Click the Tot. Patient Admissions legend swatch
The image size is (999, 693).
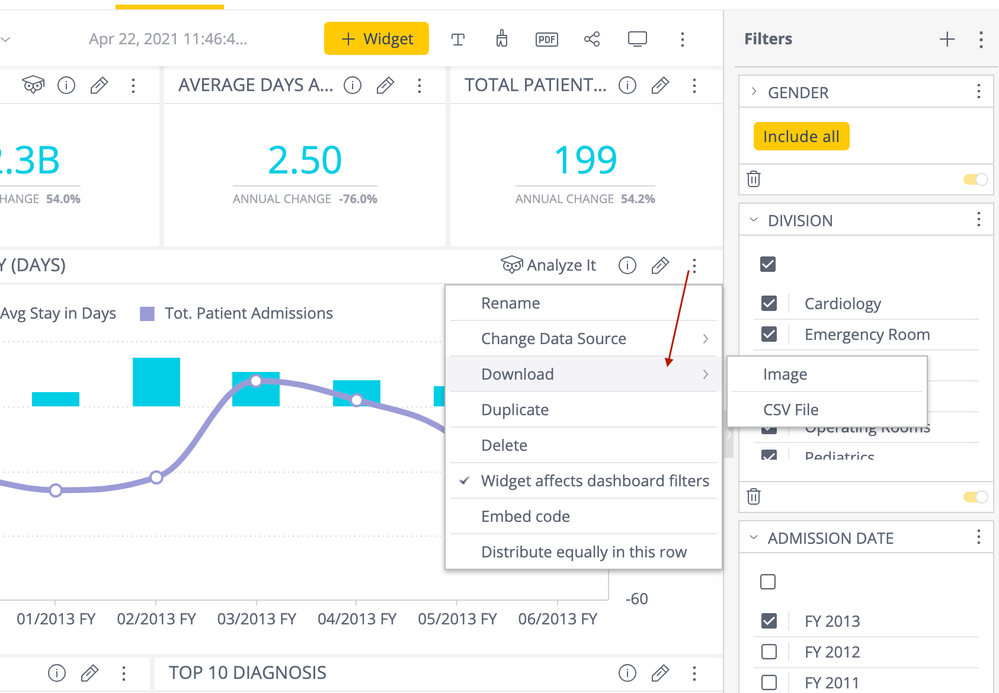(147, 314)
